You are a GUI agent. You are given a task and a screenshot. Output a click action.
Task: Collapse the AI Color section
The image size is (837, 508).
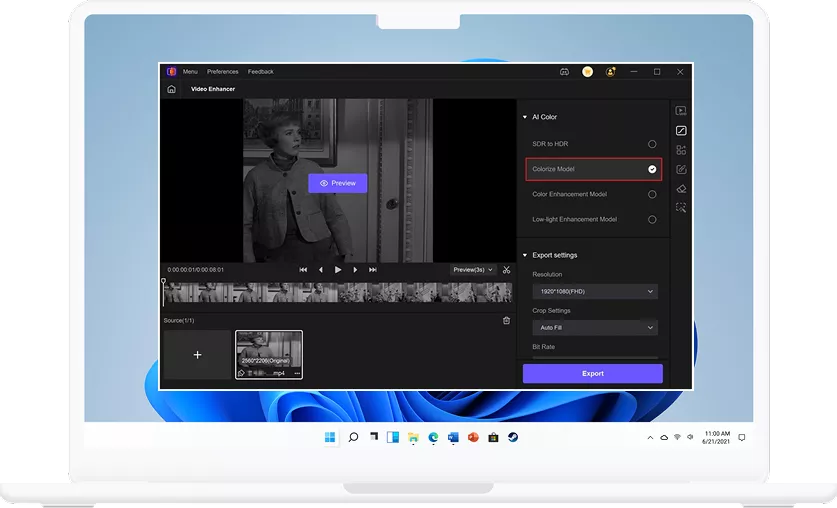coord(525,117)
